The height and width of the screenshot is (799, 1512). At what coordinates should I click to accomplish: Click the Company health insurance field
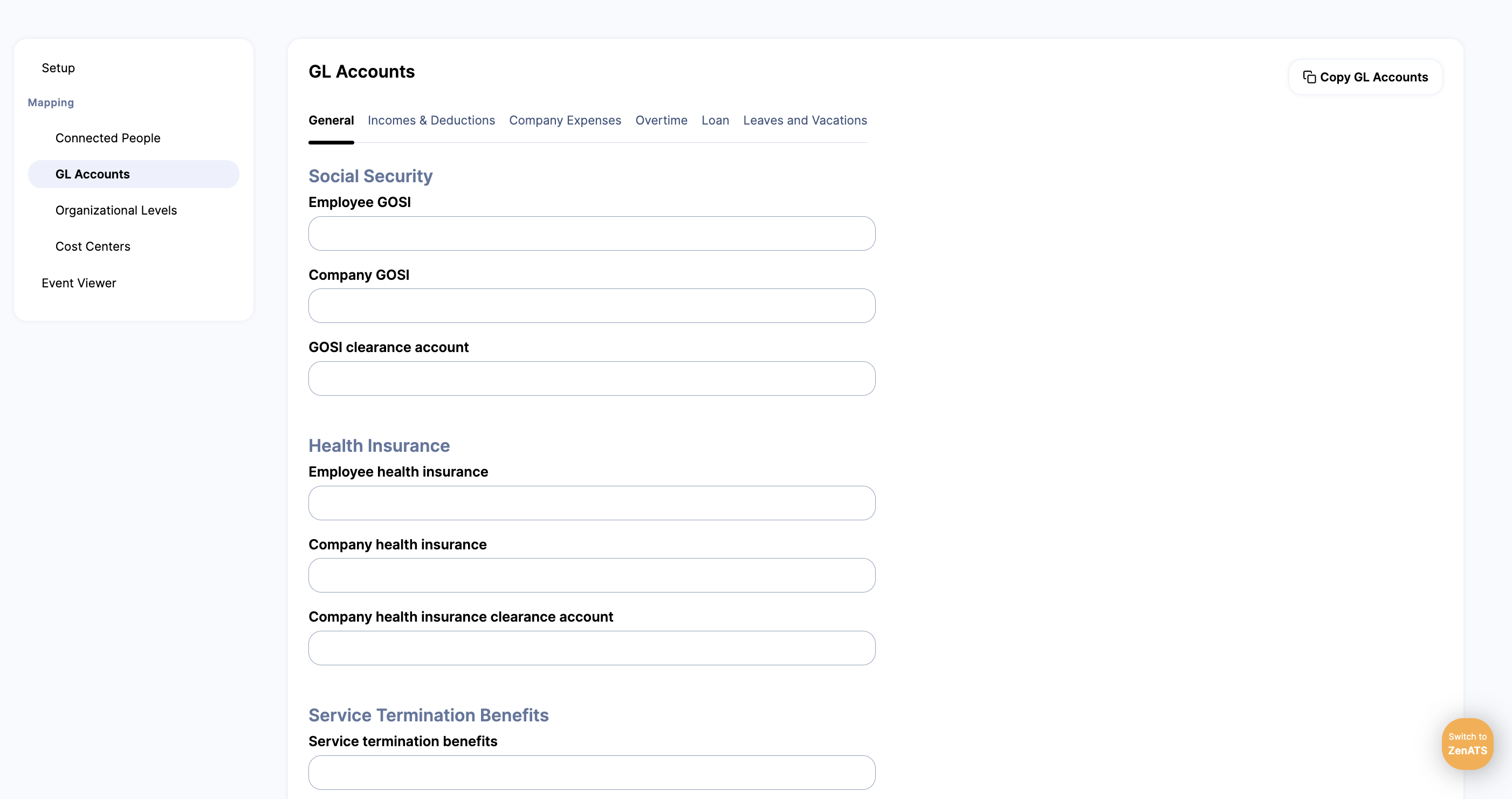click(591, 575)
